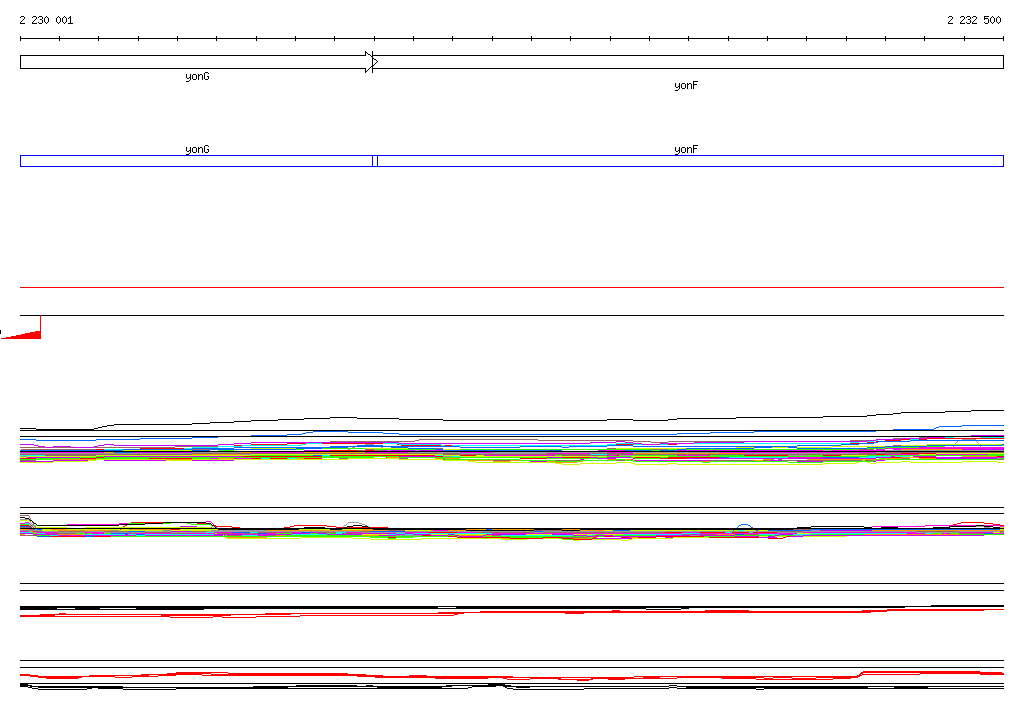Click the blue yonF annotation rectangle
This screenshot has width=1024, height=714.
pyautogui.click(x=689, y=161)
